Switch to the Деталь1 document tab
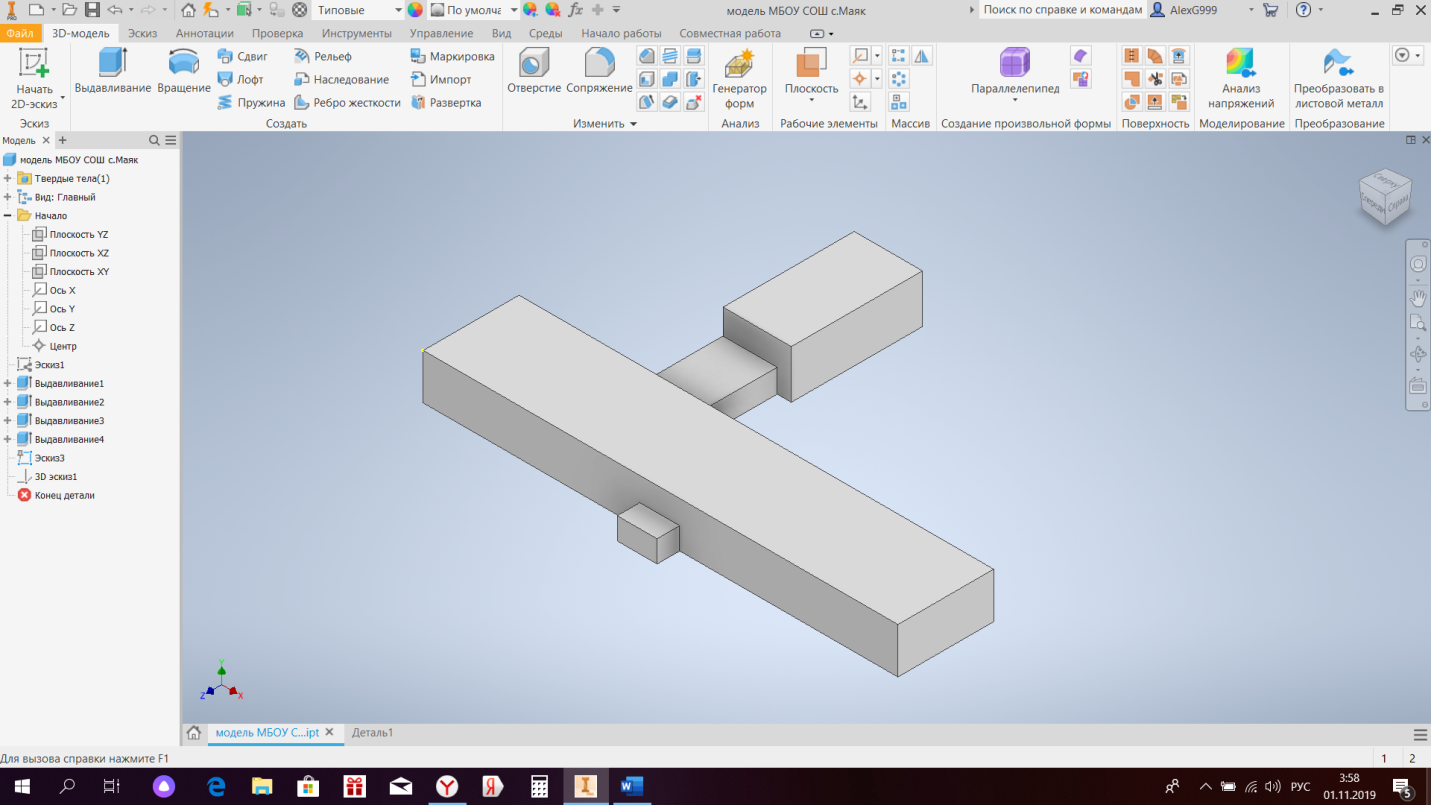 (372, 733)
